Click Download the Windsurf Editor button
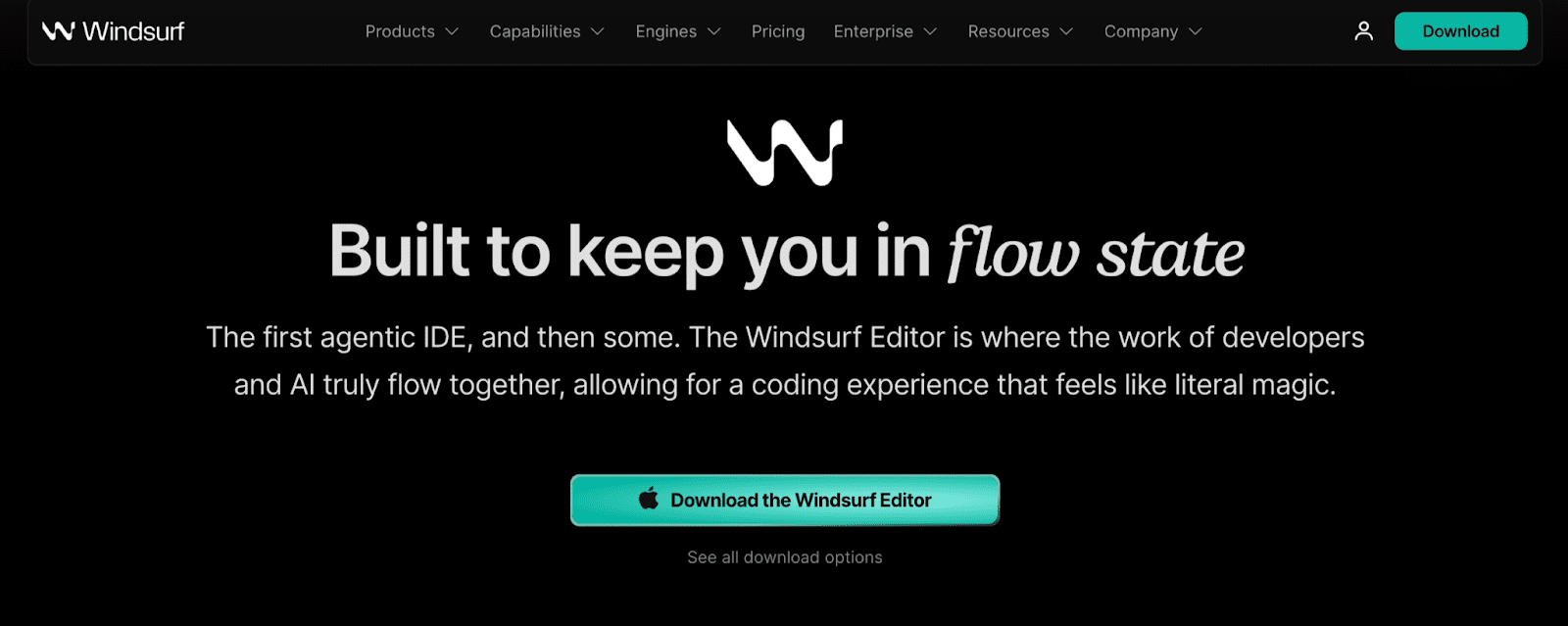Viewport: 1568px width, 626px height. pos(785,500)
